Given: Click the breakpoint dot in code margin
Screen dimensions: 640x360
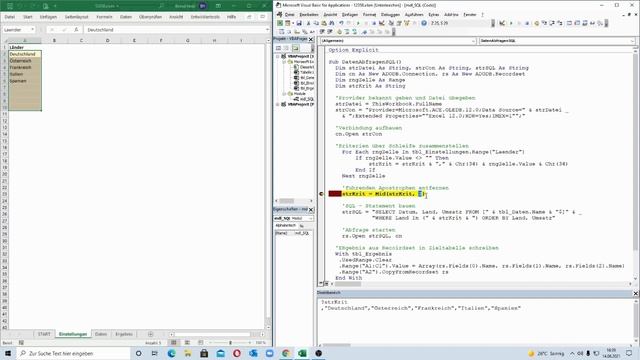Looking at the screenshot, I should coord(321,194).
